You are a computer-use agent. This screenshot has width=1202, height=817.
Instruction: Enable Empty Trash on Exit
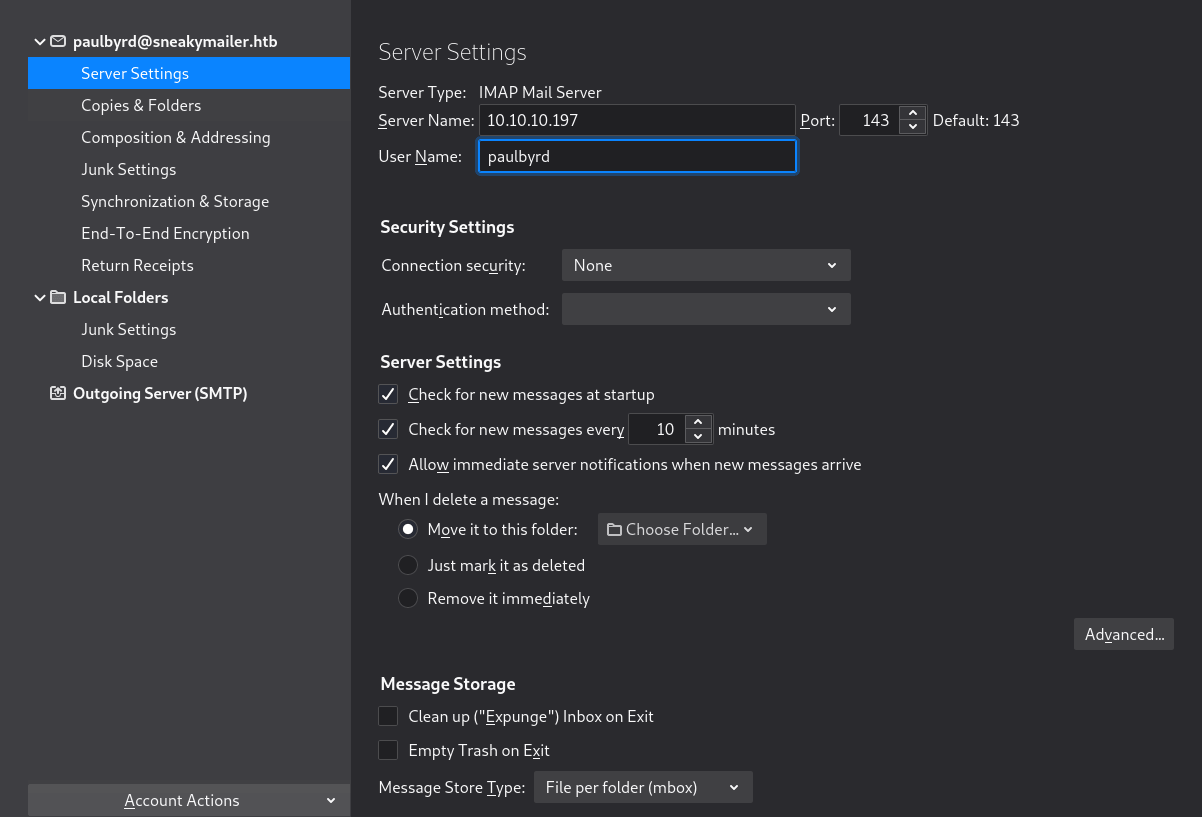pyautogui.click(x=388, y=750)
